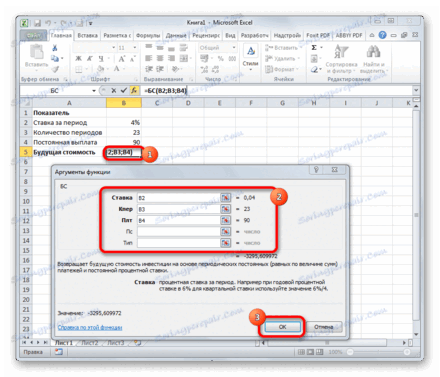Click the Wrap Text icon

click(184, 48)
